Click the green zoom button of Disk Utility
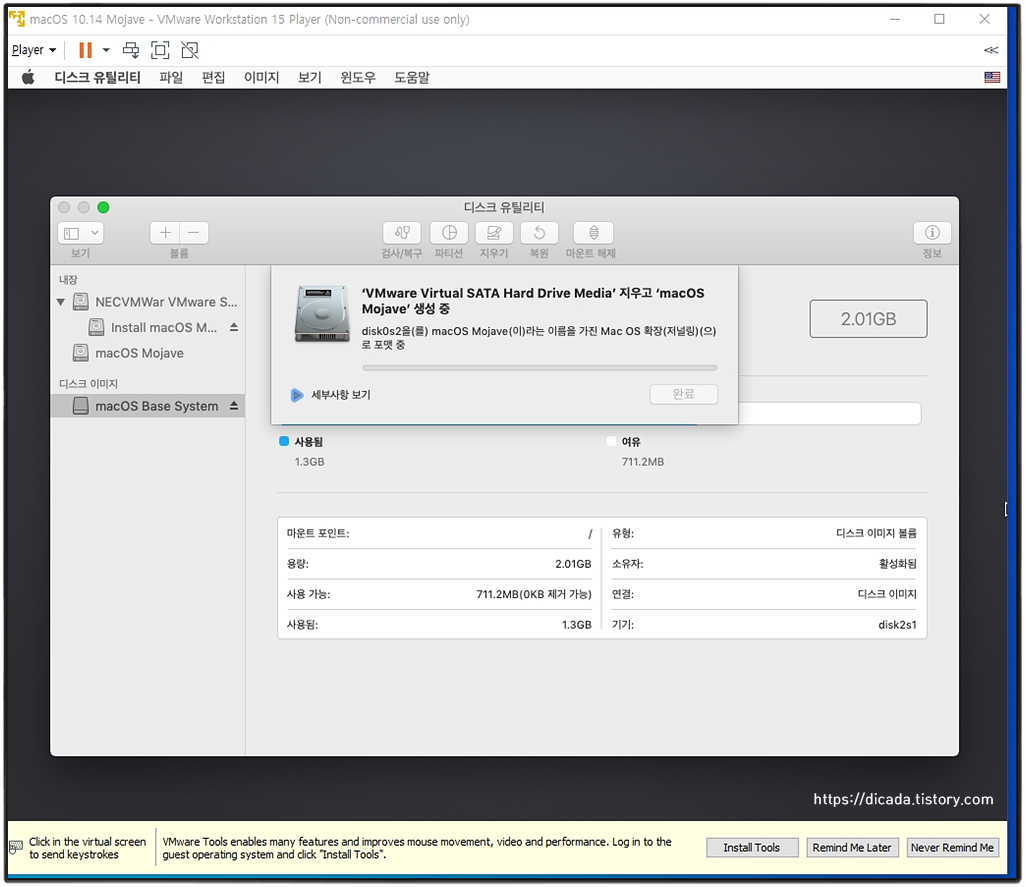1026x887 pixels. point(103,207)
